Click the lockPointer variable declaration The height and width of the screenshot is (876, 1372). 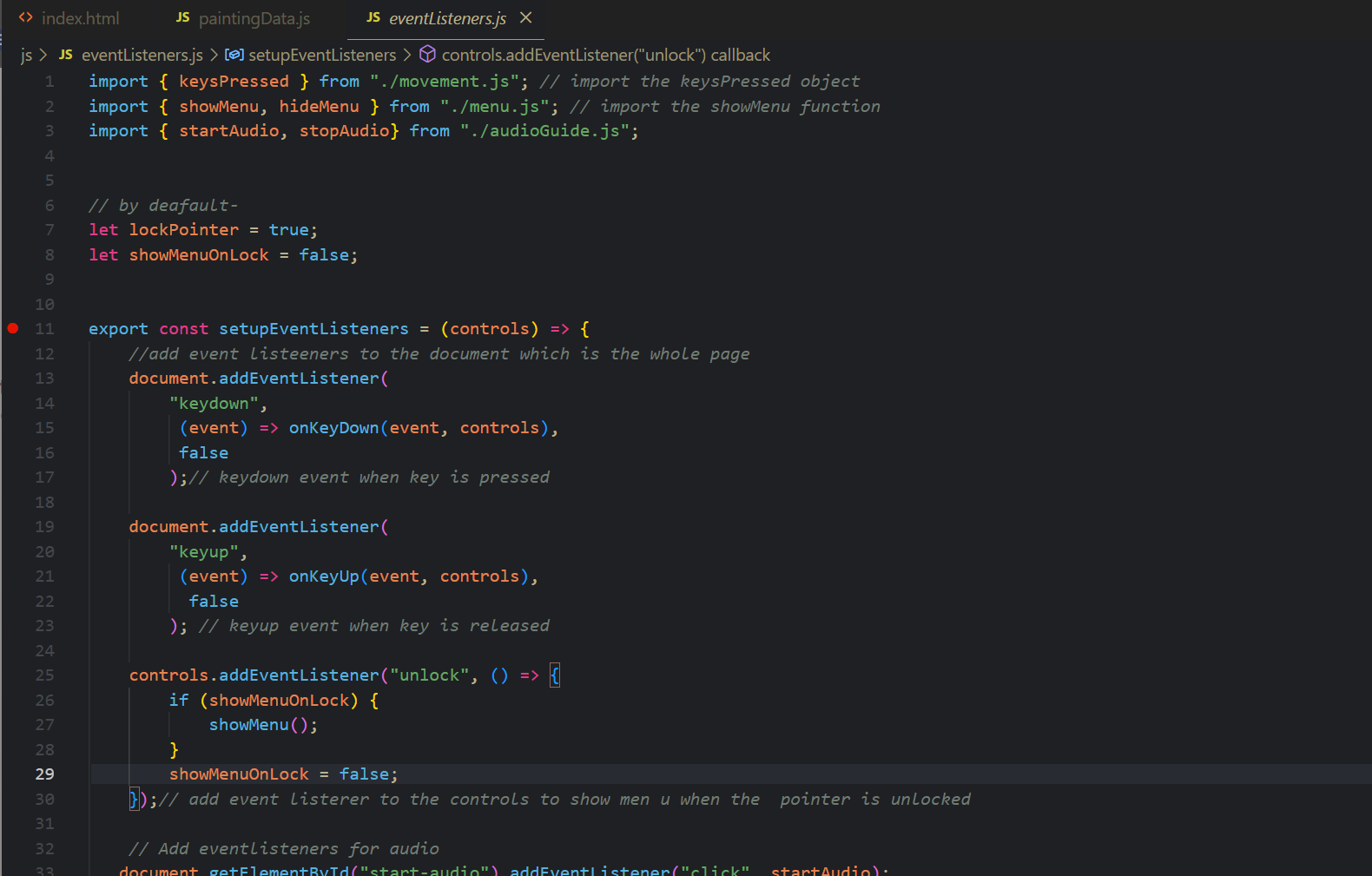tap(183, 230)
